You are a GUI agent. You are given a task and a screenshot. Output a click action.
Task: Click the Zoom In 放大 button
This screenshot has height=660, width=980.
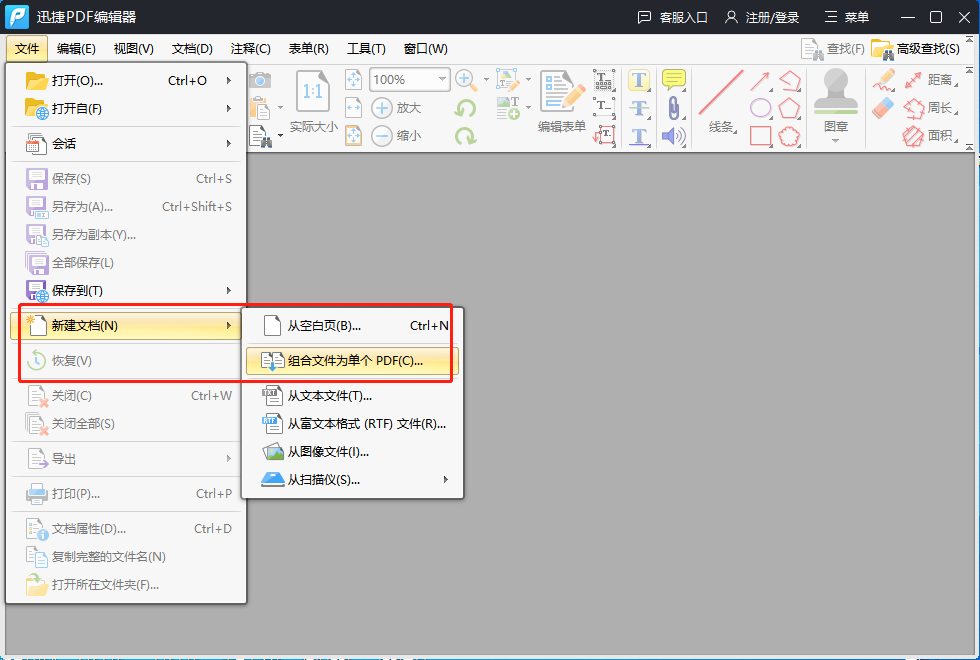[396, 108]
